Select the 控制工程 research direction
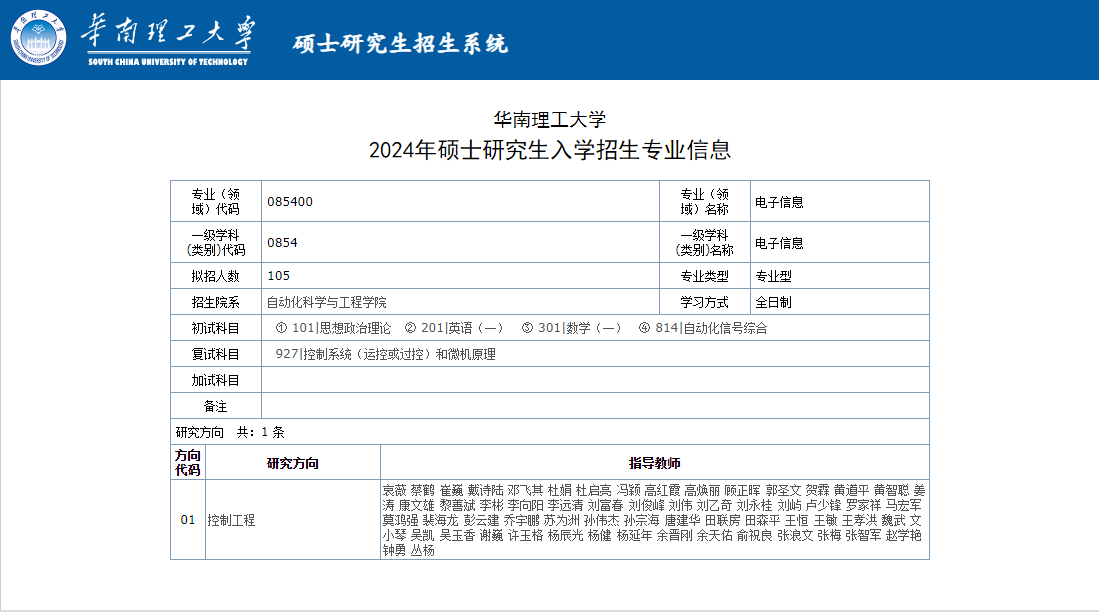Viewport: 1099px width, 612px height. (231, 520)
